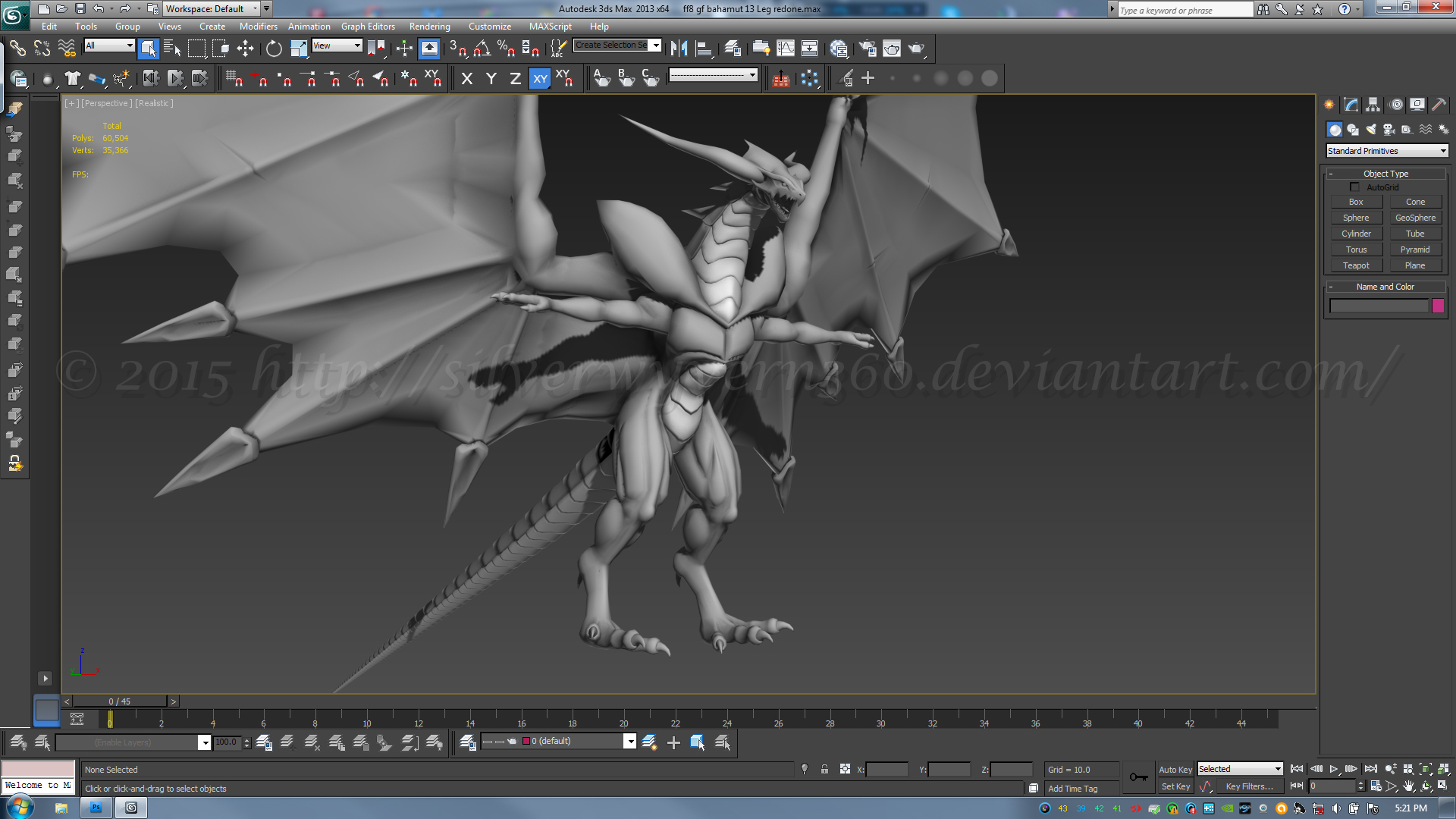The height and width of the screenshot is (819, 1456).
Task: Click the pink object color swatch
Action: [x=1438, y=306]
